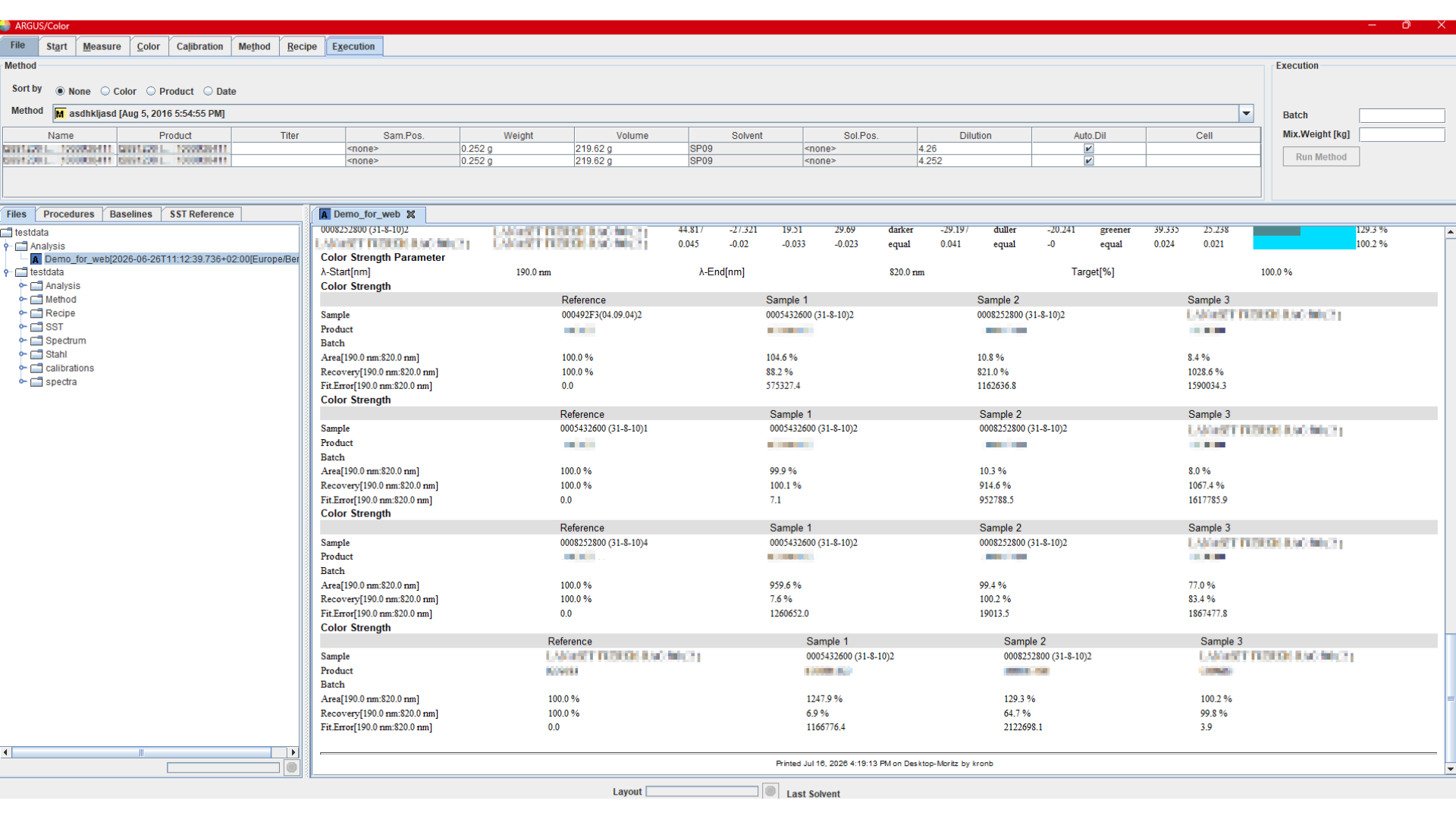Click the Method folder icon in tree

tap(36, 300)
